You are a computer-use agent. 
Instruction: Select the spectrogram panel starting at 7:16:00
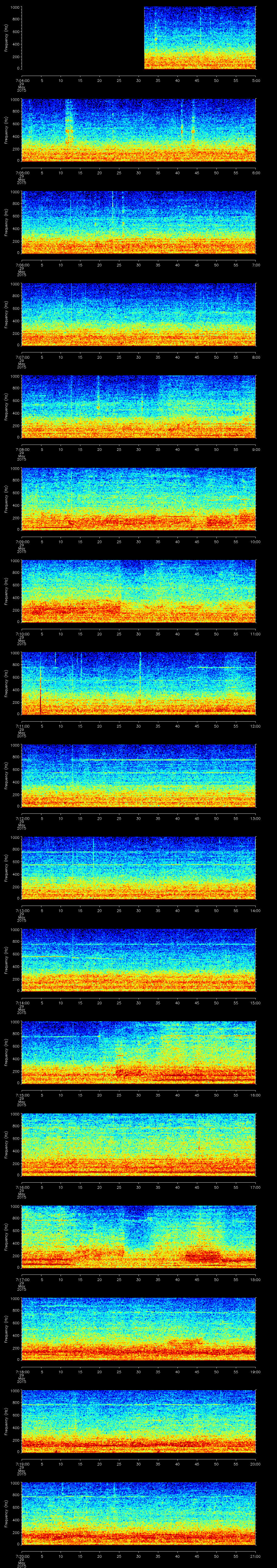139,1144
